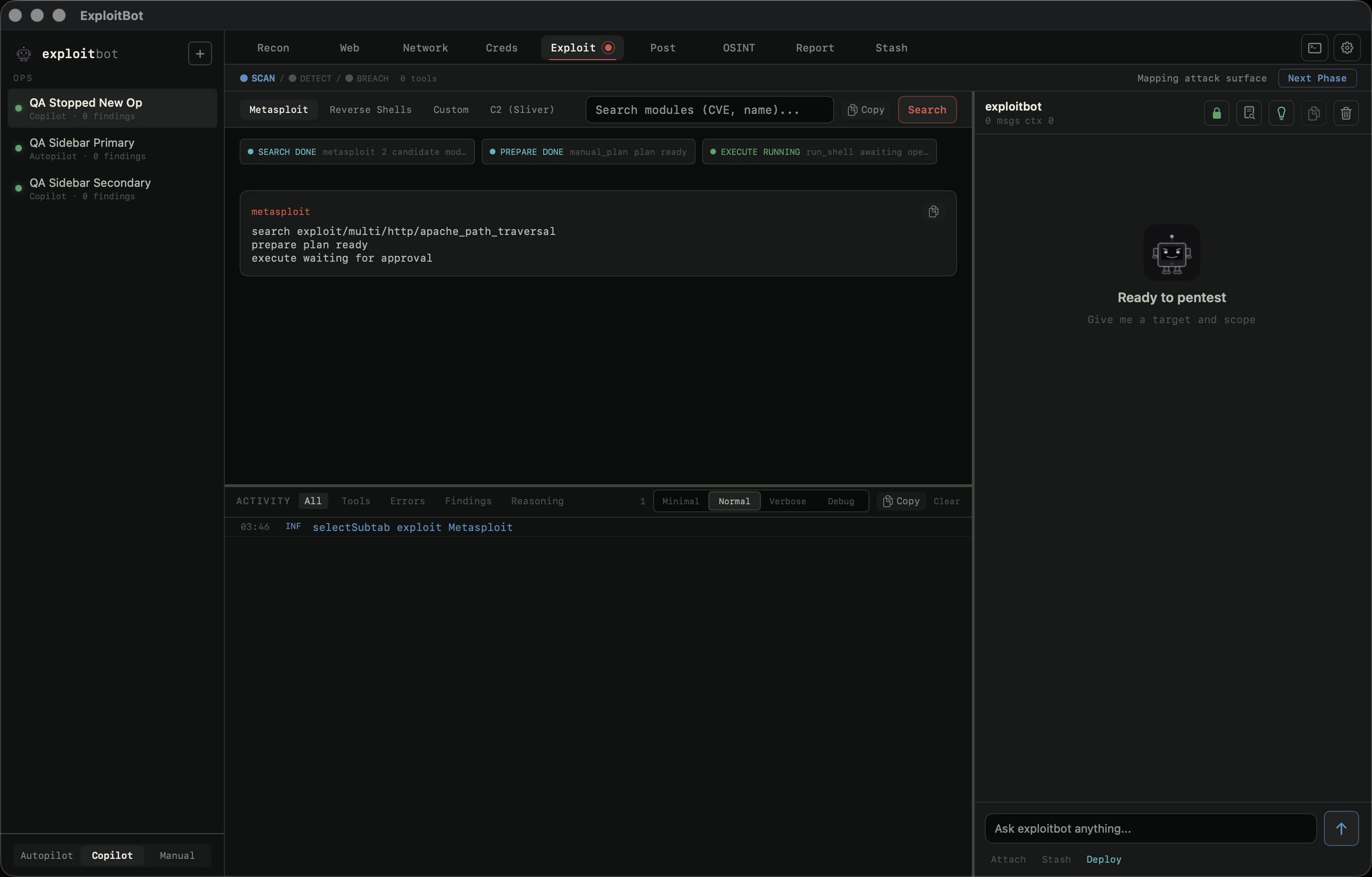Image resolution: width=1372 pixels, height=877 pixels.
Task: Open the Recon tab
Action: 273,48
